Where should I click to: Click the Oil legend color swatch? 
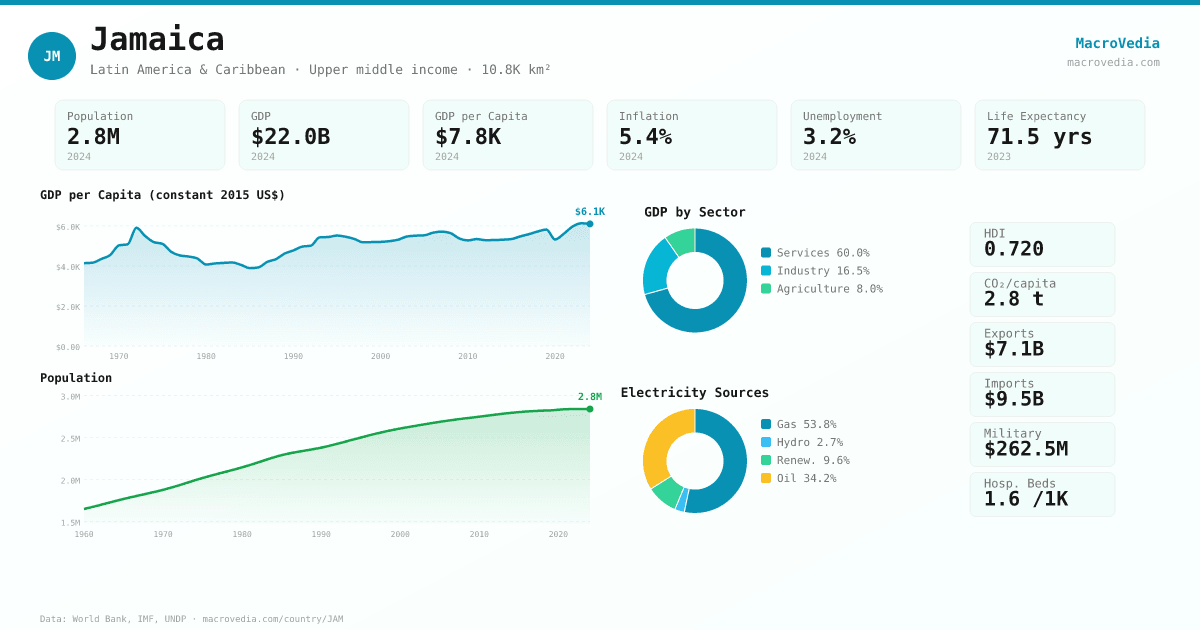766,479
